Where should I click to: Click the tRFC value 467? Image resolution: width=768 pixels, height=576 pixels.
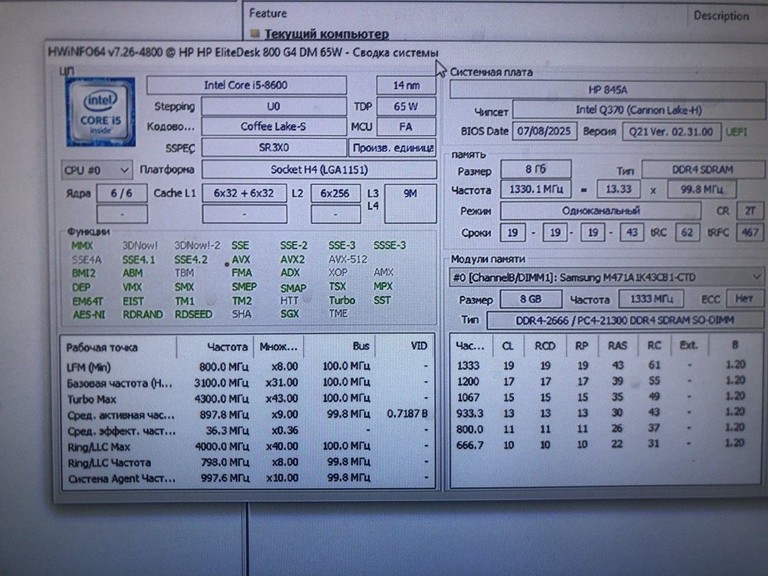click(750, 232)
